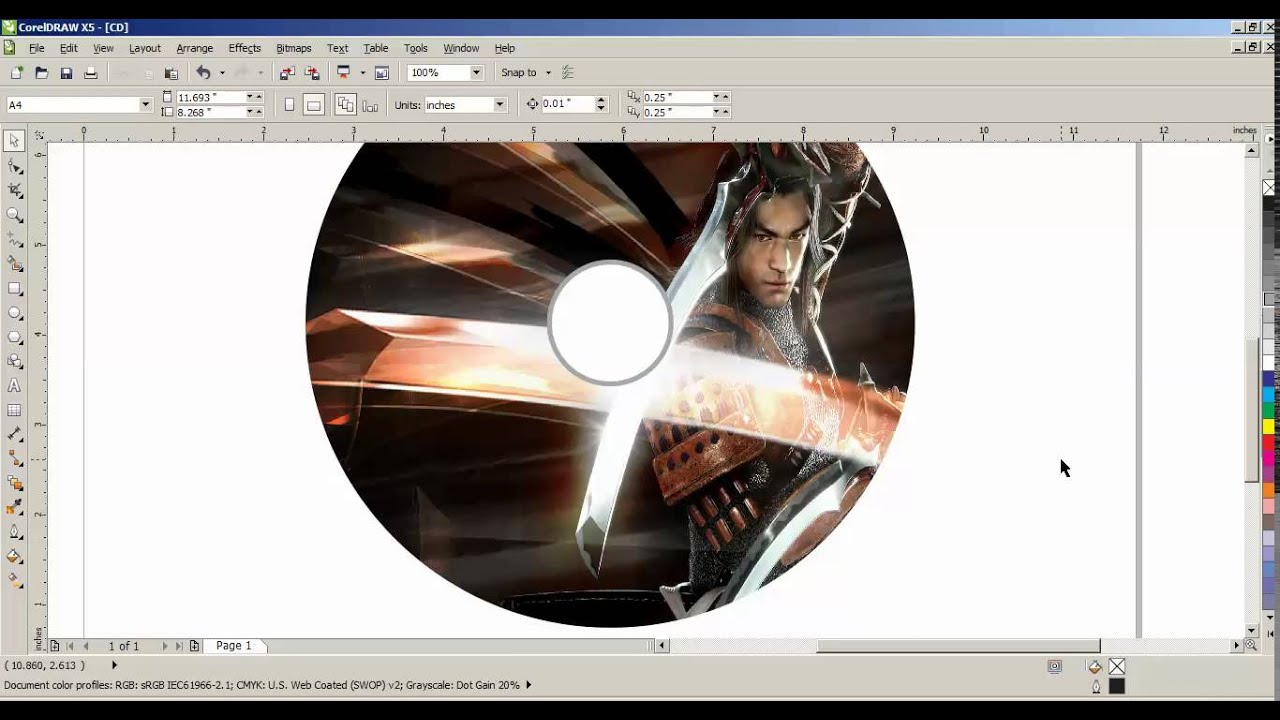Select the Crop tool
Screen dimensions: 1280x720
[x=15, y=190]
